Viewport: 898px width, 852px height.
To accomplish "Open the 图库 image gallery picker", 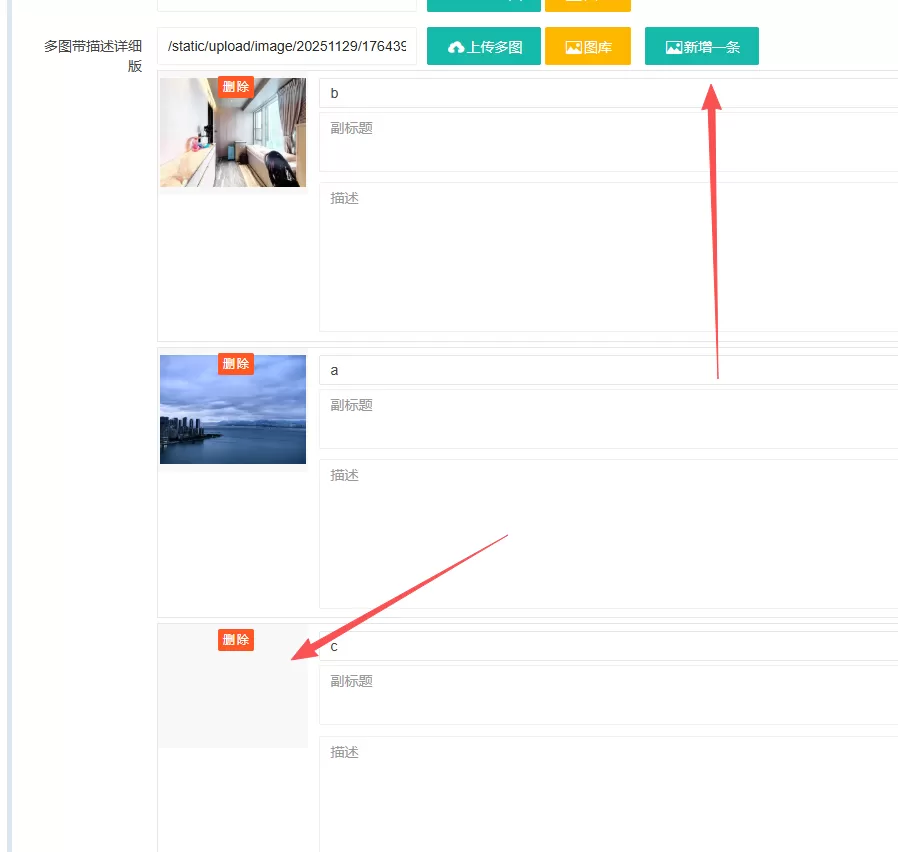I will [x=588, y=46].
